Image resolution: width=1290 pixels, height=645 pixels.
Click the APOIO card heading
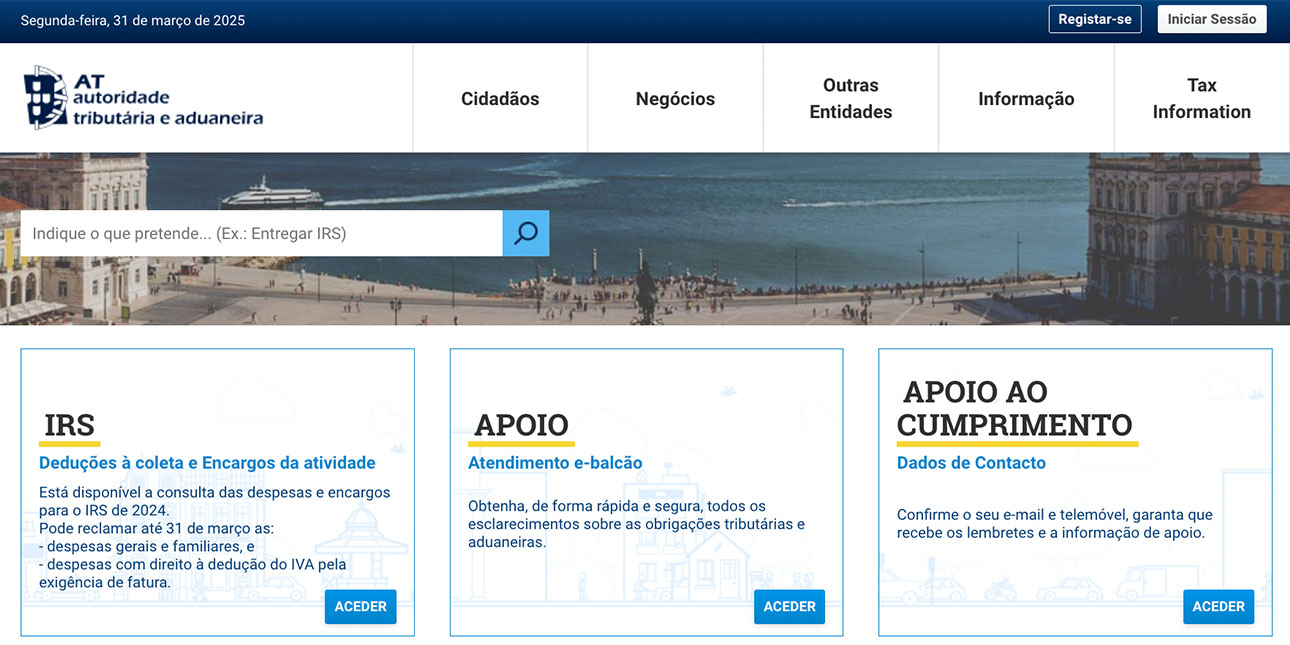(x=521, y=425)
